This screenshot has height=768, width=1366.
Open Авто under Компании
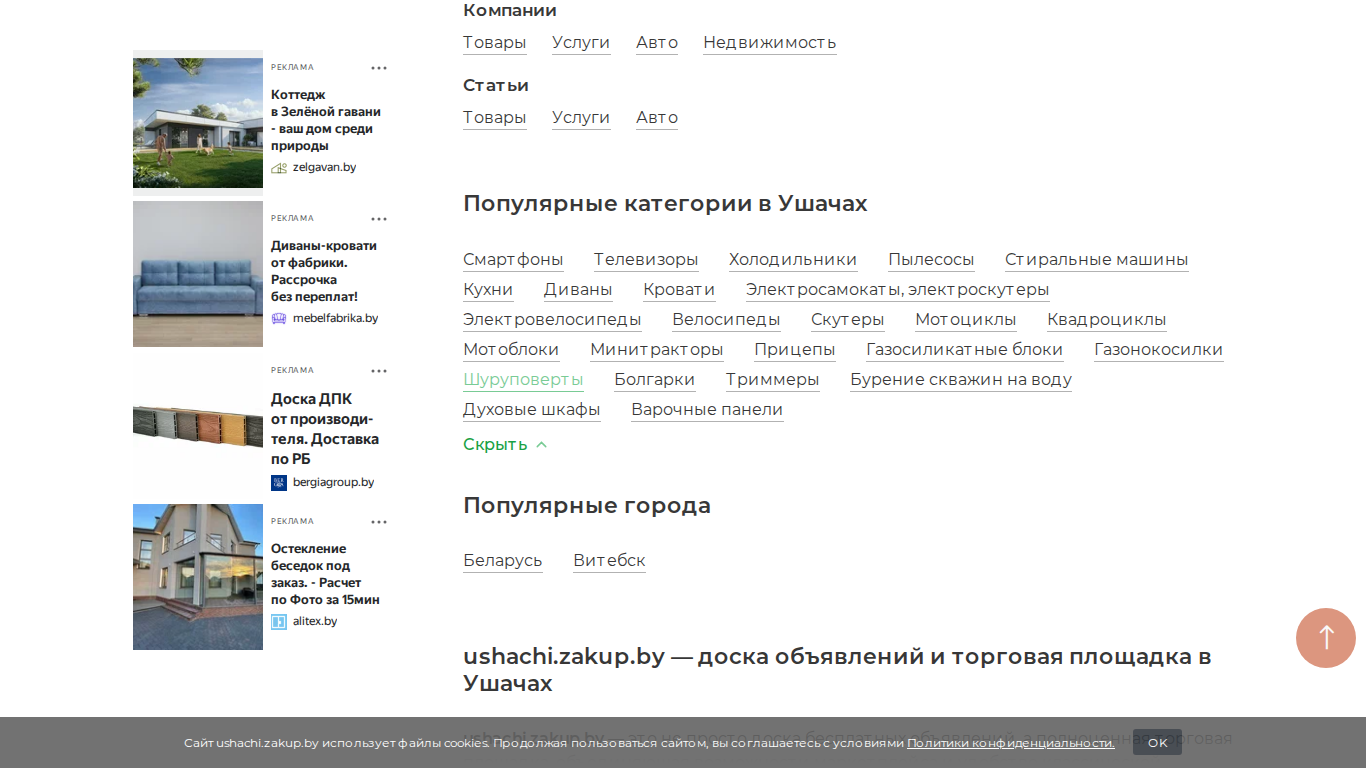657,43
